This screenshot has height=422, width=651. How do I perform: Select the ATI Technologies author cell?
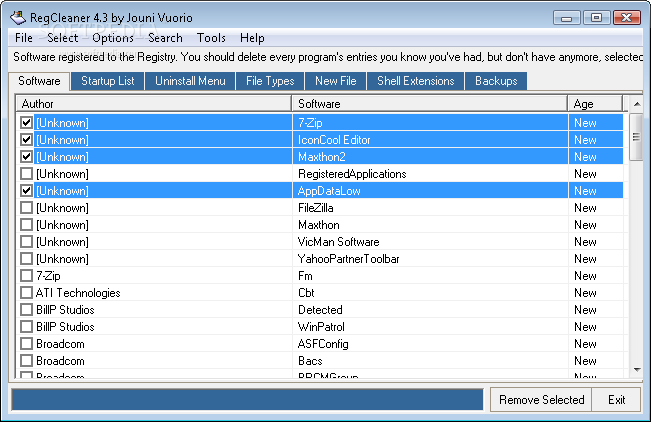[x=78, y=293]
